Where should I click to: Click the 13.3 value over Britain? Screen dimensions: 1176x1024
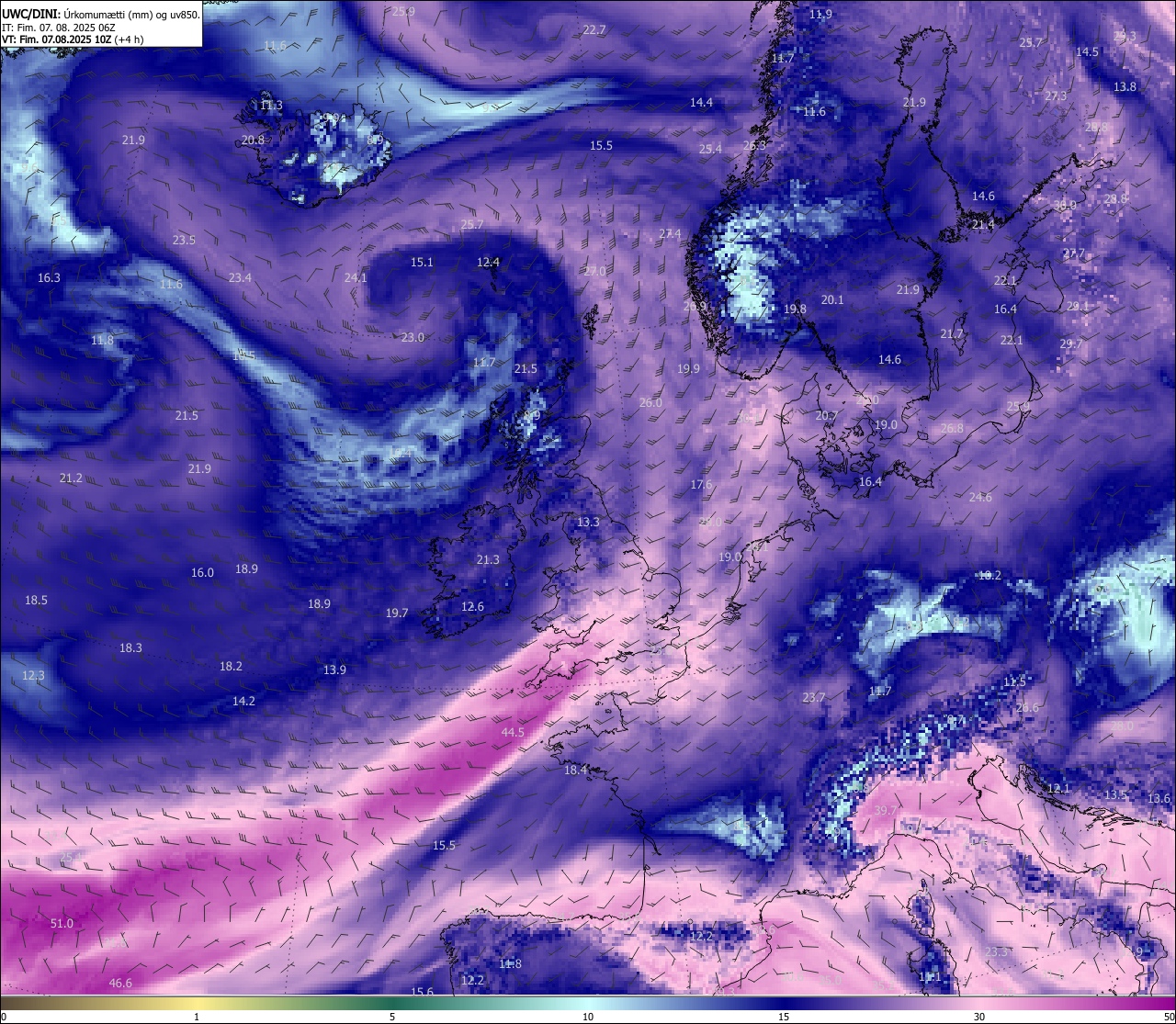(588, 522)
